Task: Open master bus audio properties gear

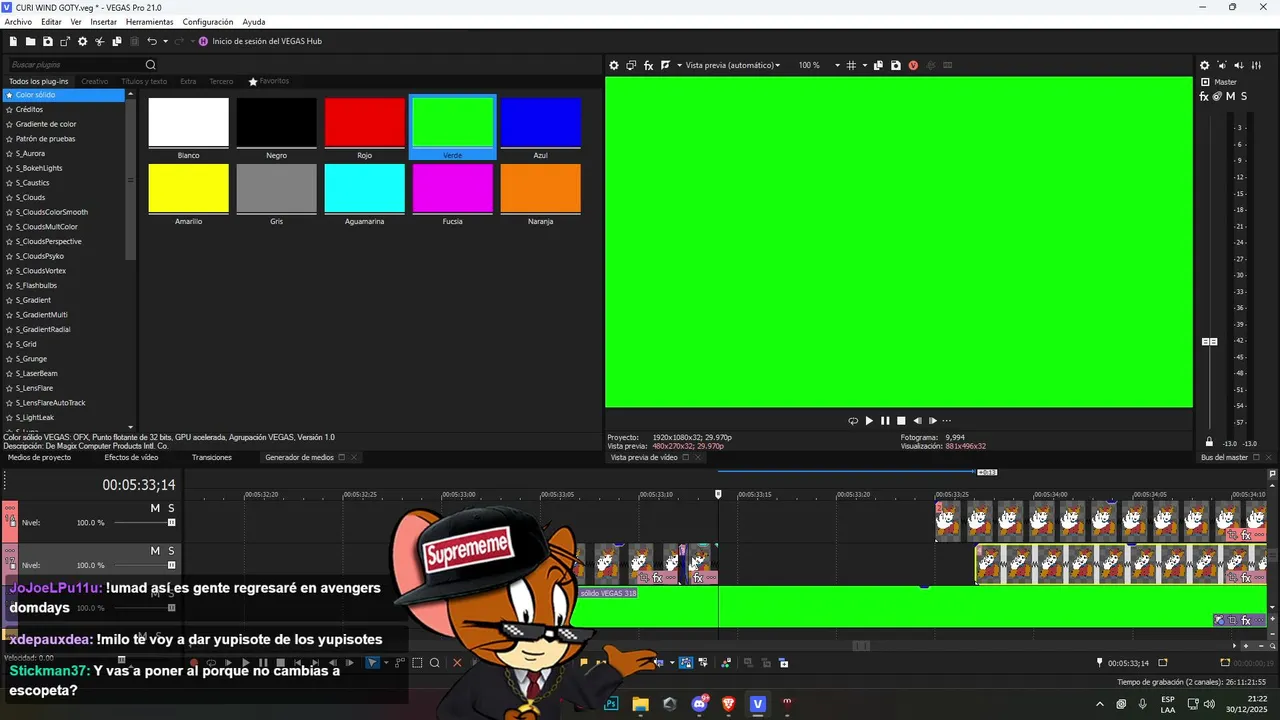Action: [1204, 65]
